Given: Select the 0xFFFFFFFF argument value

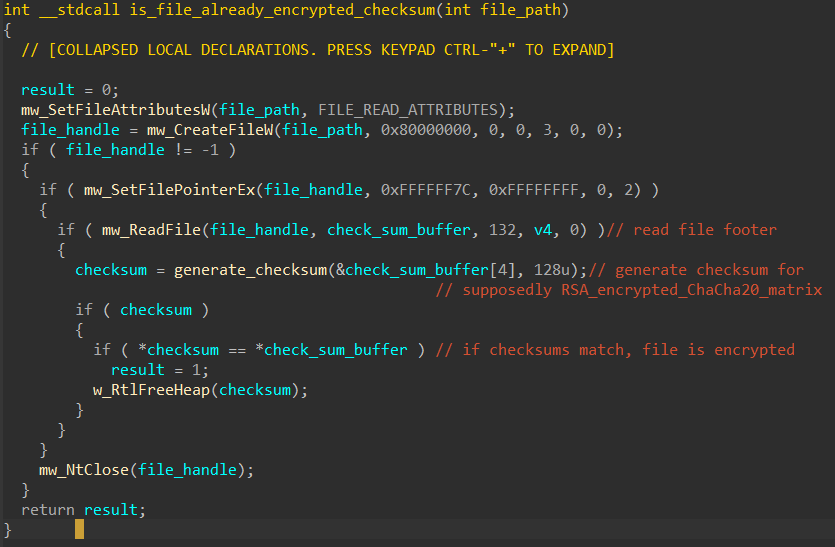Looking at the screenshot, I should (x=534, y=190).
